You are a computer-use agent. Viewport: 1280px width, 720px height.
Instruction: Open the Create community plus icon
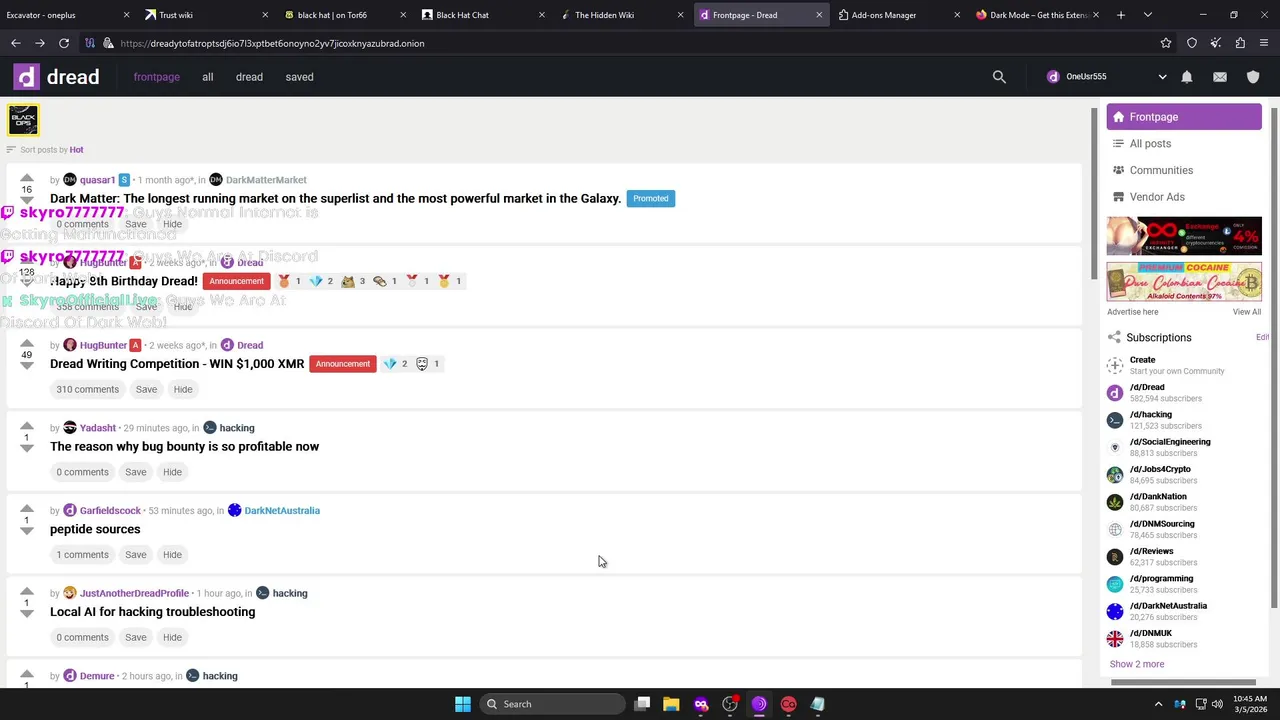coord(1115,365)
